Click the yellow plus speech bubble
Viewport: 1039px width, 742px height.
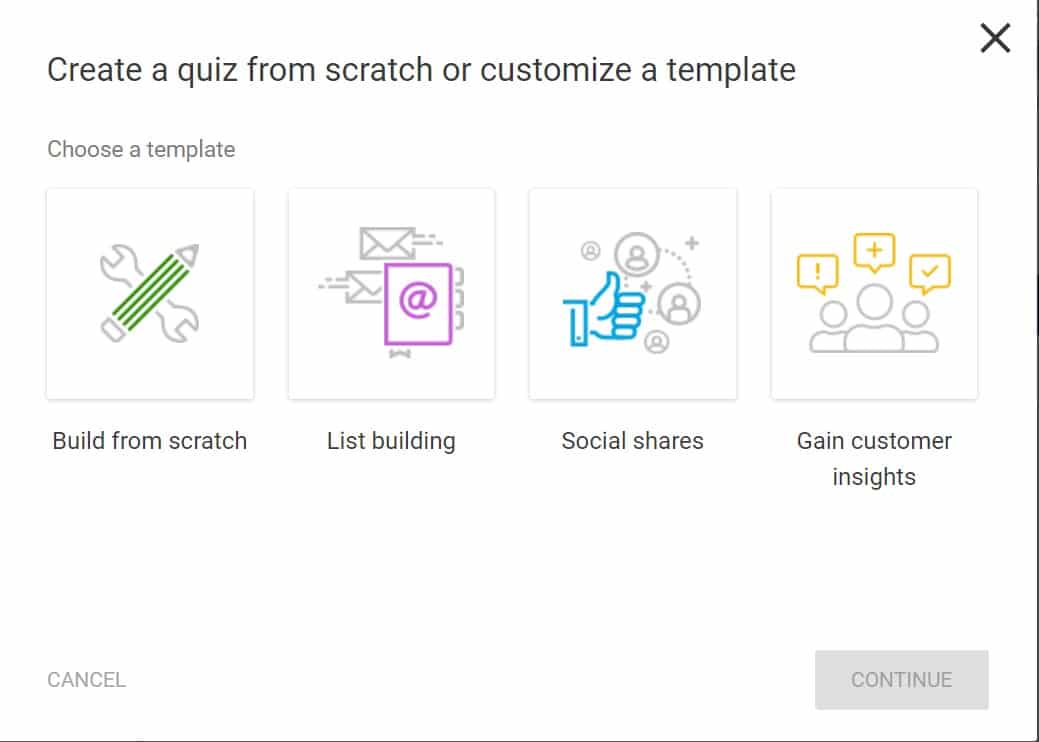[x=875, y=252]
